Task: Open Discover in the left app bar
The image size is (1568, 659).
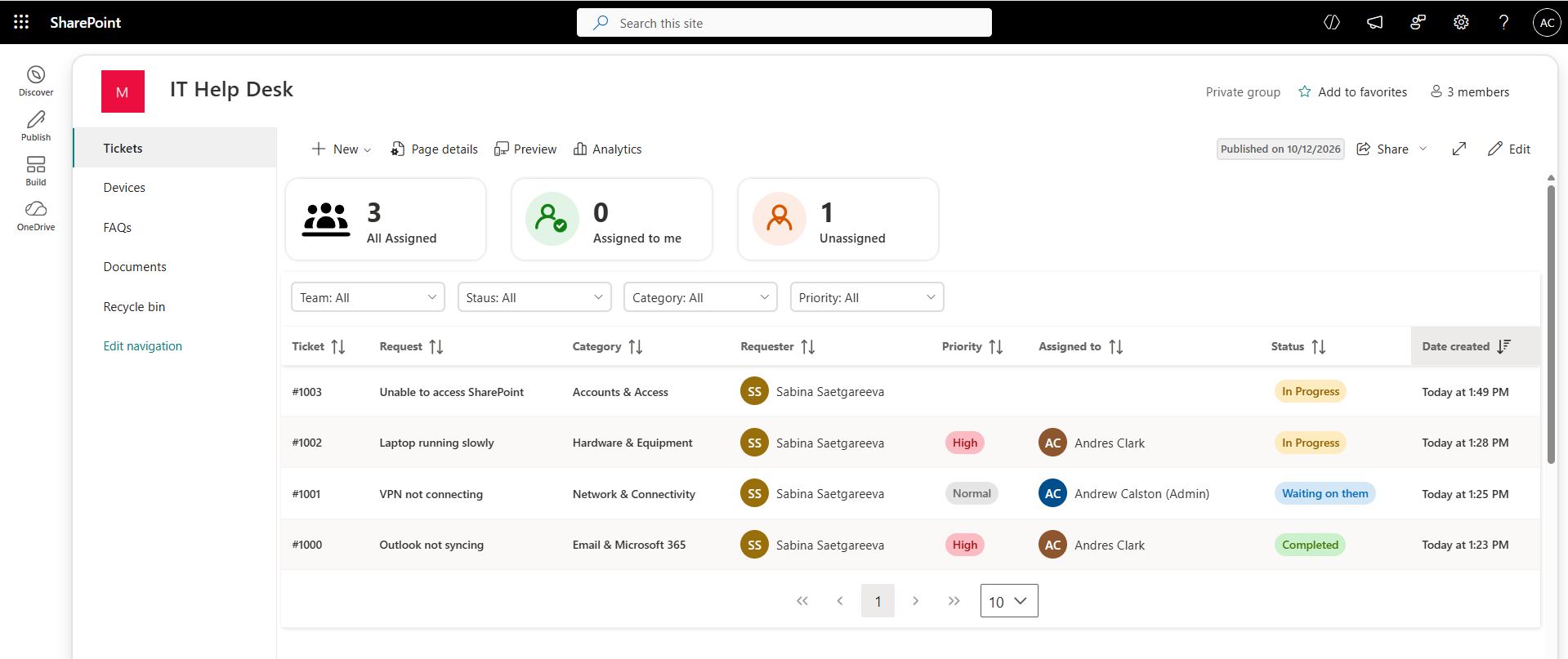Action: 36,81
